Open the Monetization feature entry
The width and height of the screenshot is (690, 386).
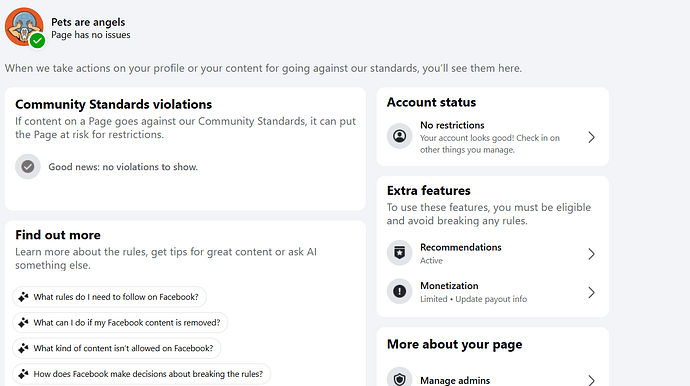[x=492, y=292]
